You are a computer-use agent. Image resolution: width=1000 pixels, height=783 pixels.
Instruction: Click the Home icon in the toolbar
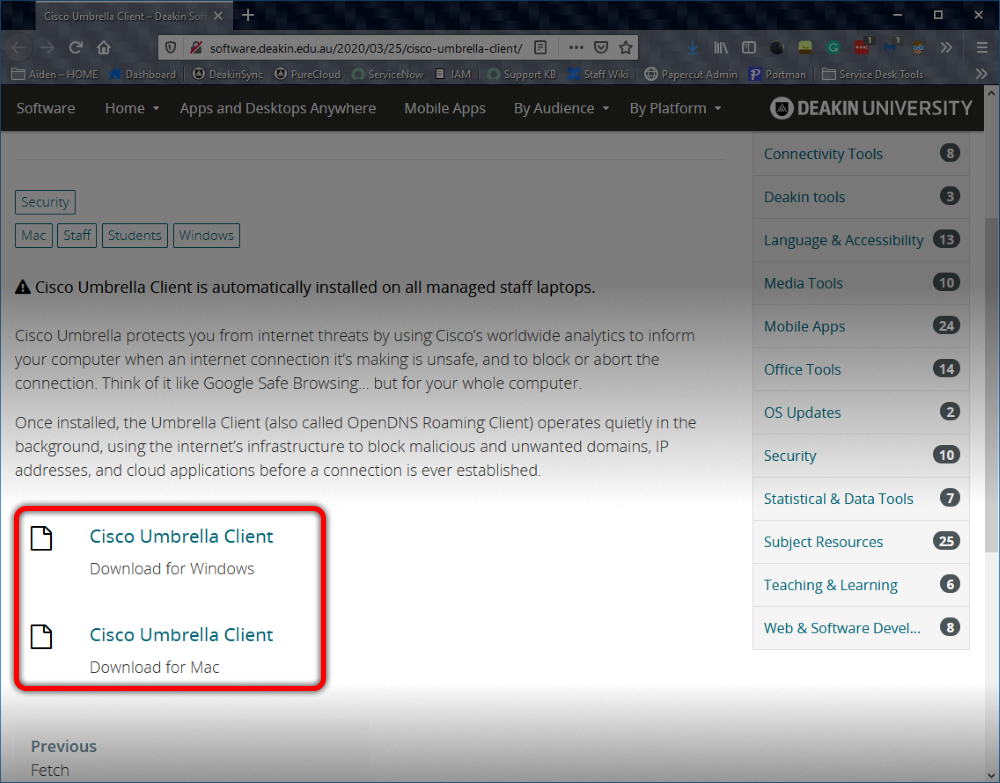coord(103,47)
